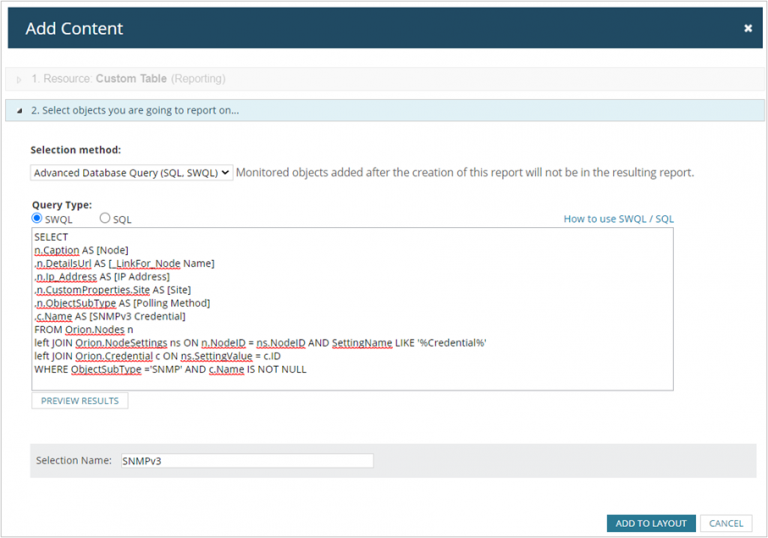This screenshot has width=768, height=538.
Task: Click inside the Selection Name field
Action: click(x=247, y=461)
